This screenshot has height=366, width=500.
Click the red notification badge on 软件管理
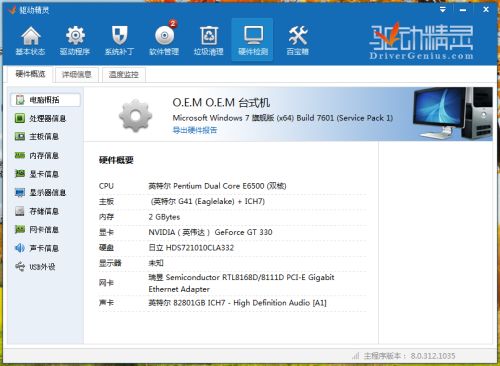point(173,24)
